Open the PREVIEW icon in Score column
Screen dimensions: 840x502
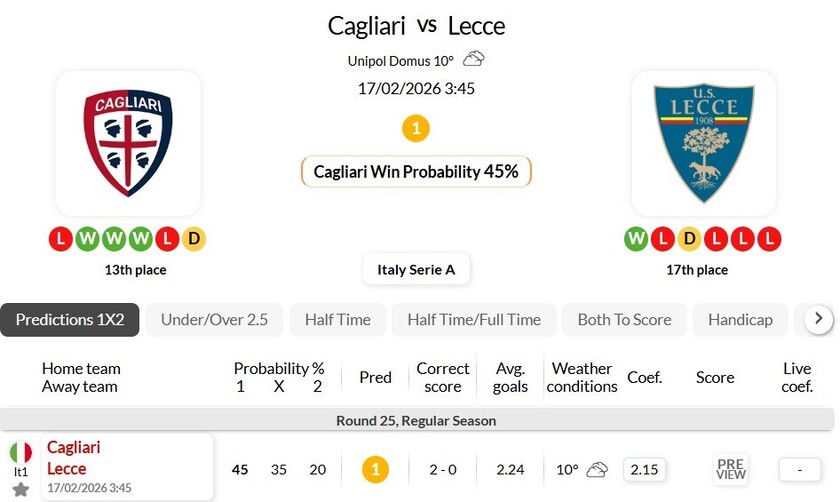[731, 469]
